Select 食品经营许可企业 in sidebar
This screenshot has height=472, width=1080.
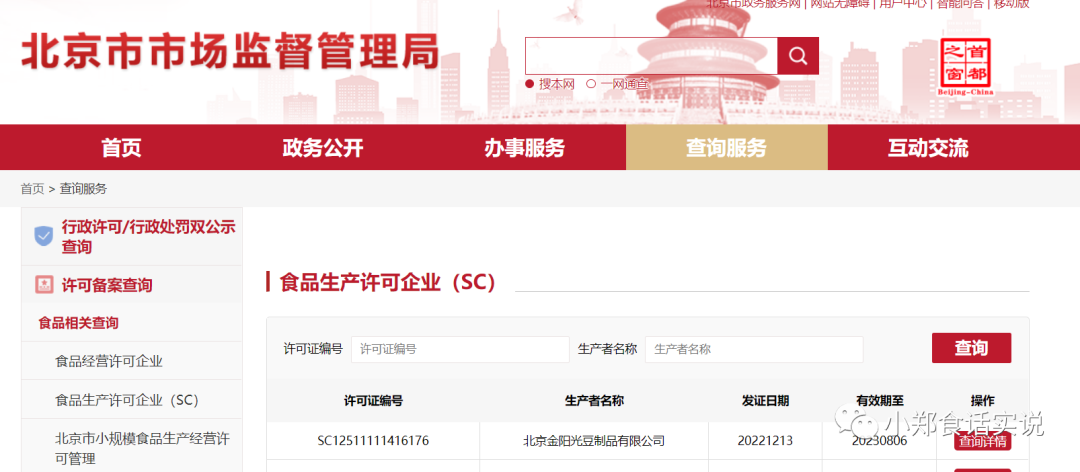click(109, 361)
